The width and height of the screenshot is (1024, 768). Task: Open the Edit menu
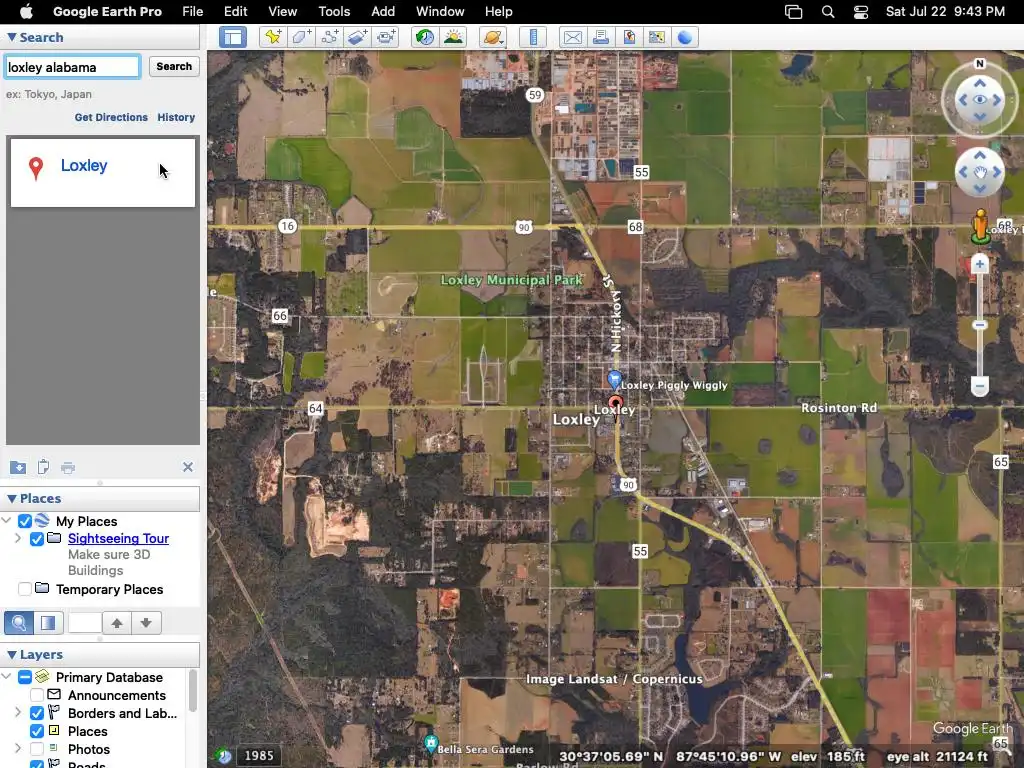[235, 11]
